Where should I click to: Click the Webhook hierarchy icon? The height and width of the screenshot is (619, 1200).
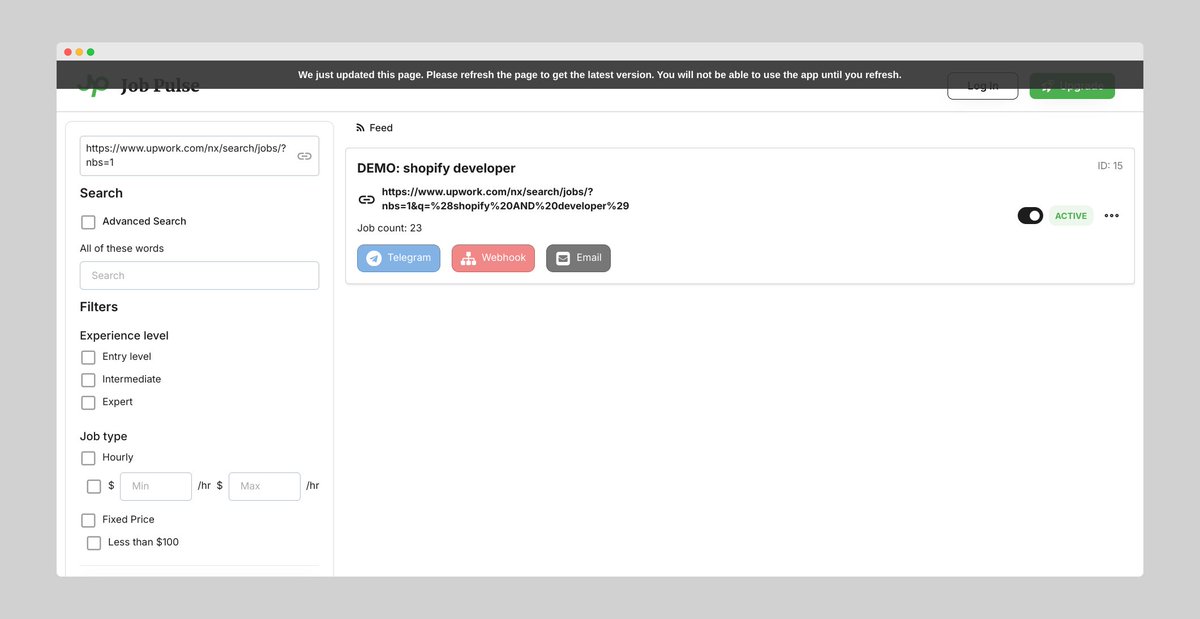[x=468, y=258]
